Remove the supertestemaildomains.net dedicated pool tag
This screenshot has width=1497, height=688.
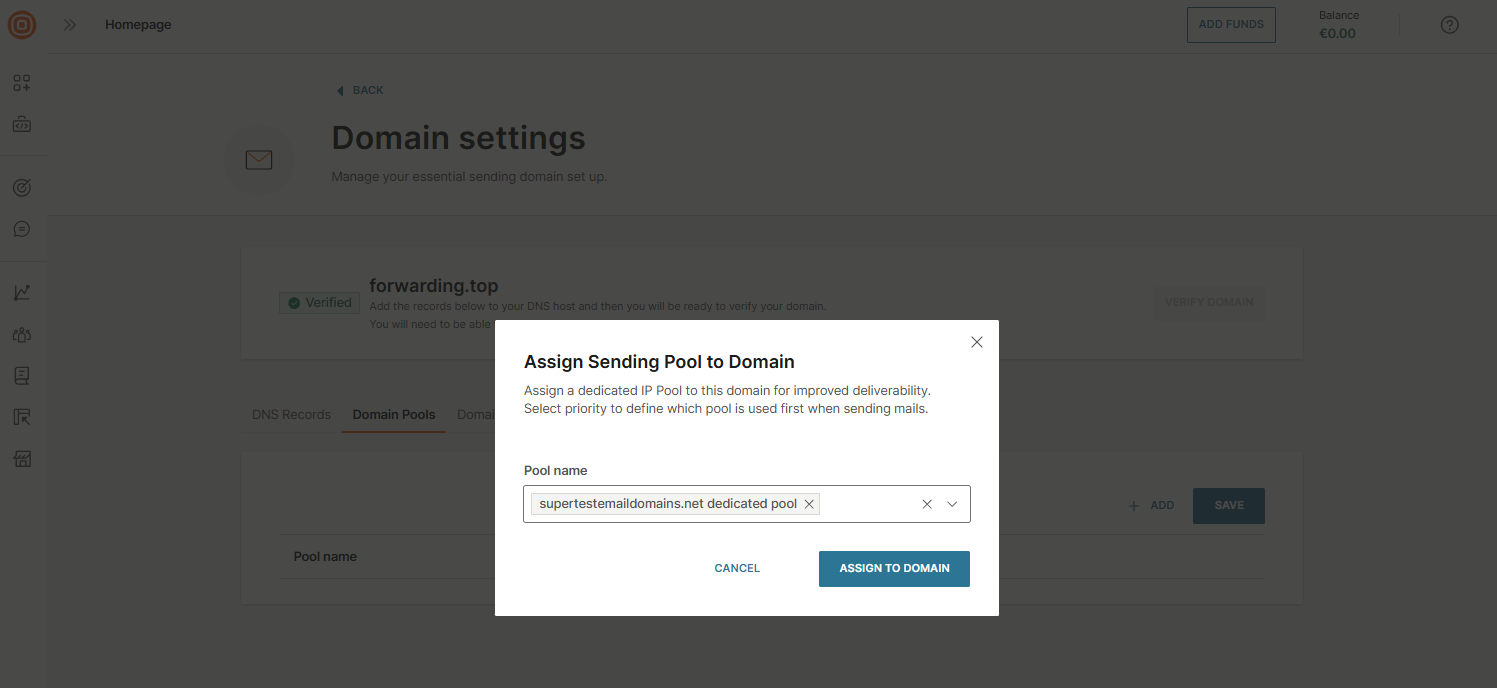click(x=809, y=504)
